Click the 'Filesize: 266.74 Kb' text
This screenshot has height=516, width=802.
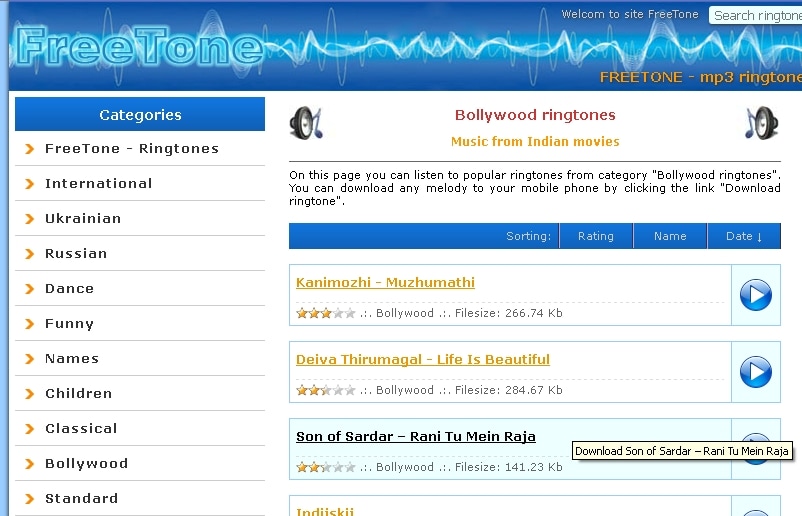click(x=508, y=313)
